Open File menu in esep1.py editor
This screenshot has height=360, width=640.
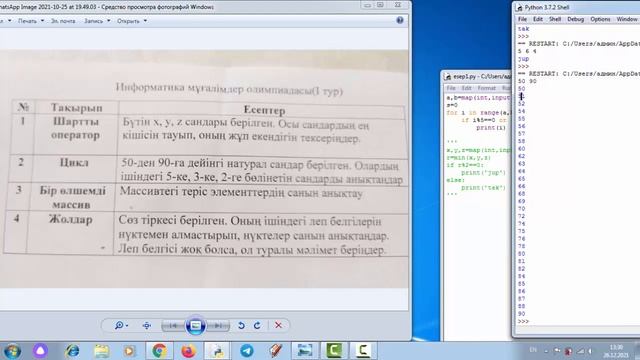tap(451, 88)
